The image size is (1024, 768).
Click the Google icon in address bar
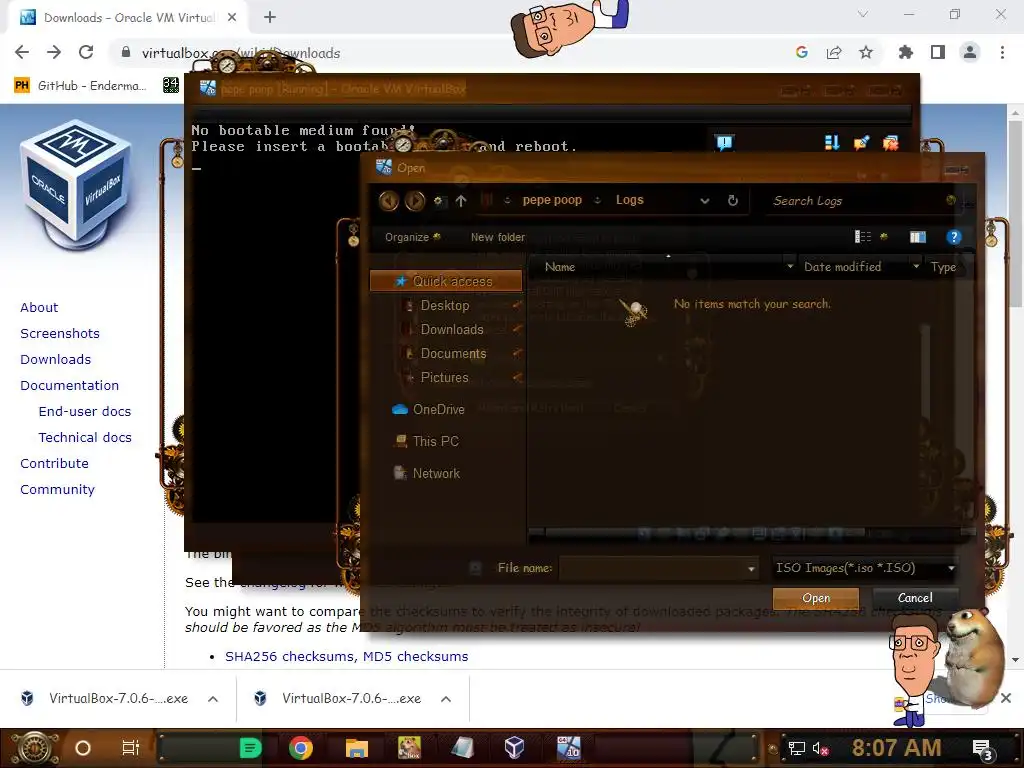click(x=802, y=52)
